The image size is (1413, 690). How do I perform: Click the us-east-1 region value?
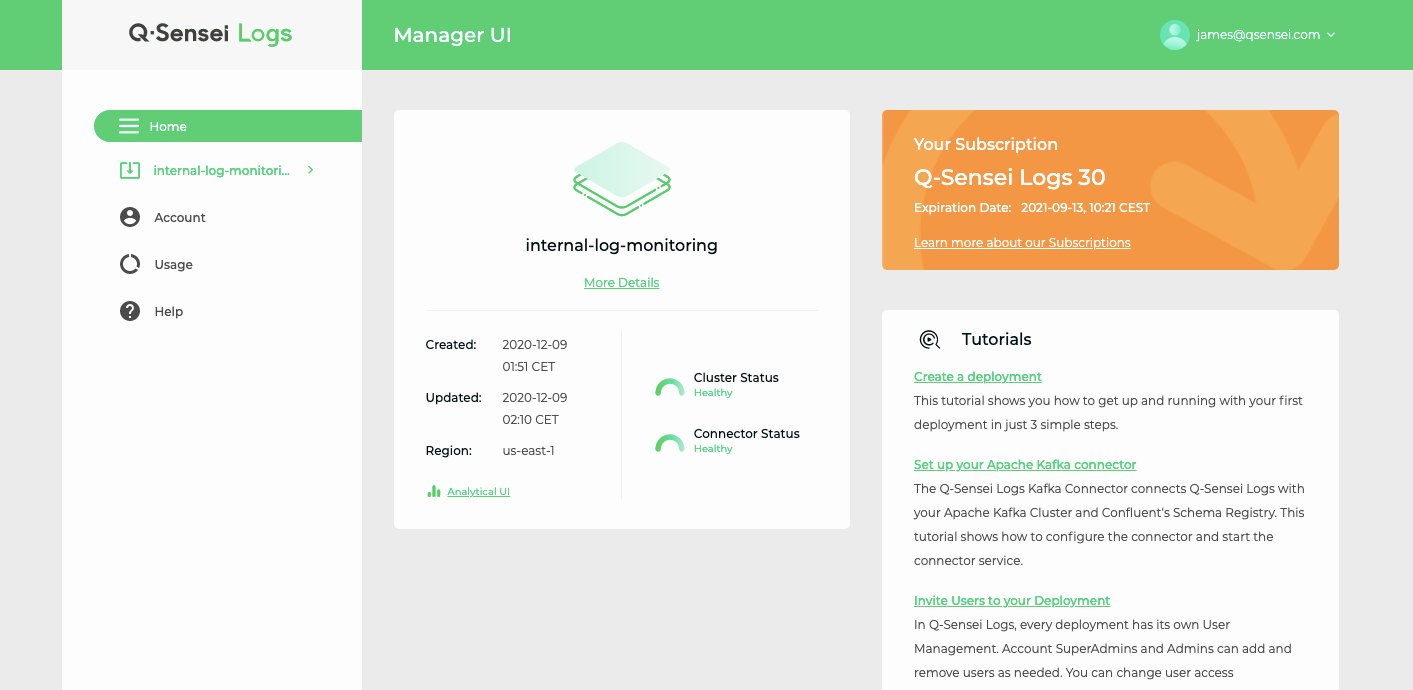click(x=528, y=450)
